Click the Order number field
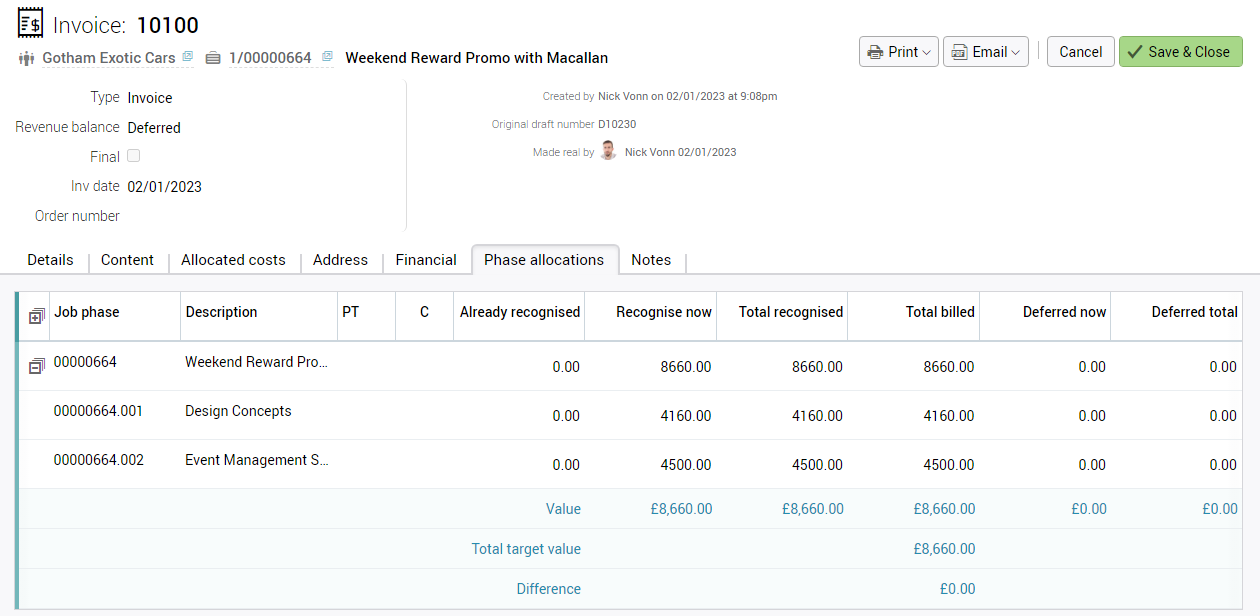Viewport: 1260px width, 616px height. click(260, 216)
